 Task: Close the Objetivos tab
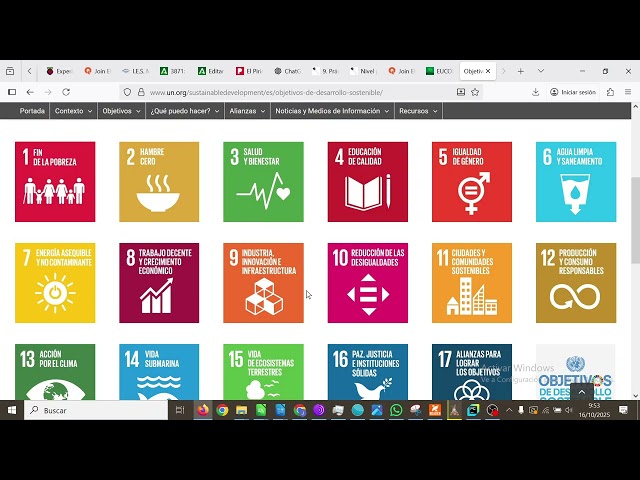click(x=488, y=71)
